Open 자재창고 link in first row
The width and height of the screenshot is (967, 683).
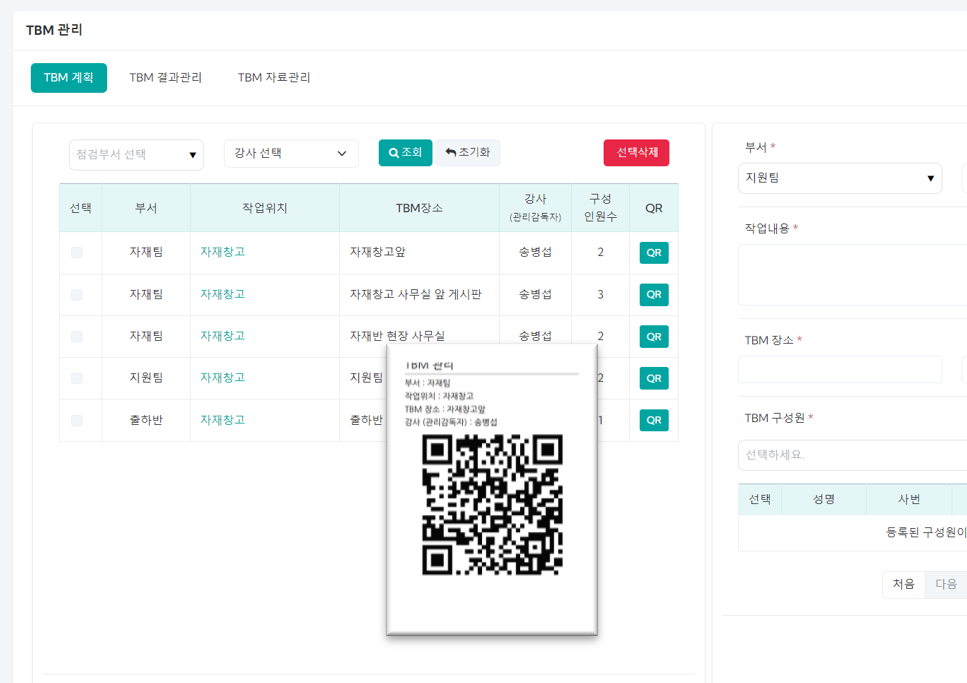222,252
